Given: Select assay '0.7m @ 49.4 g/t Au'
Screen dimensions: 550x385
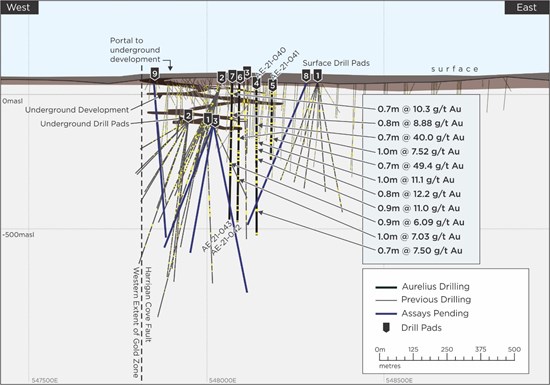Looking at the screenshot, I should pos(421,166).
